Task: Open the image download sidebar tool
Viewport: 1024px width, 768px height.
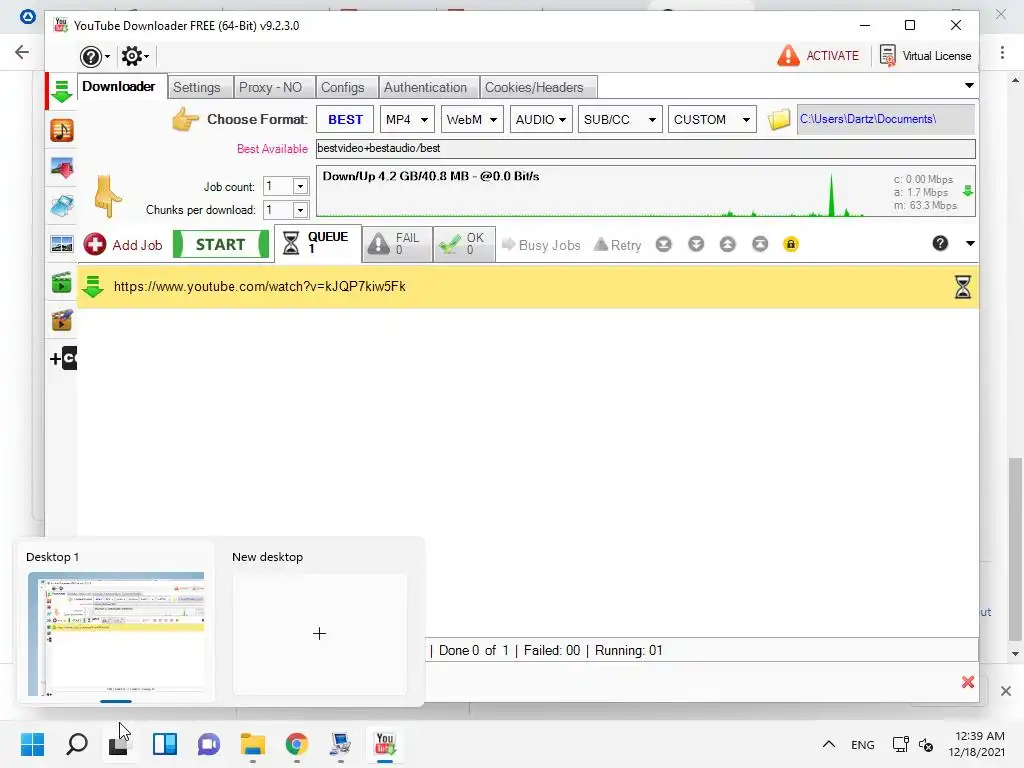Action: 62,168
